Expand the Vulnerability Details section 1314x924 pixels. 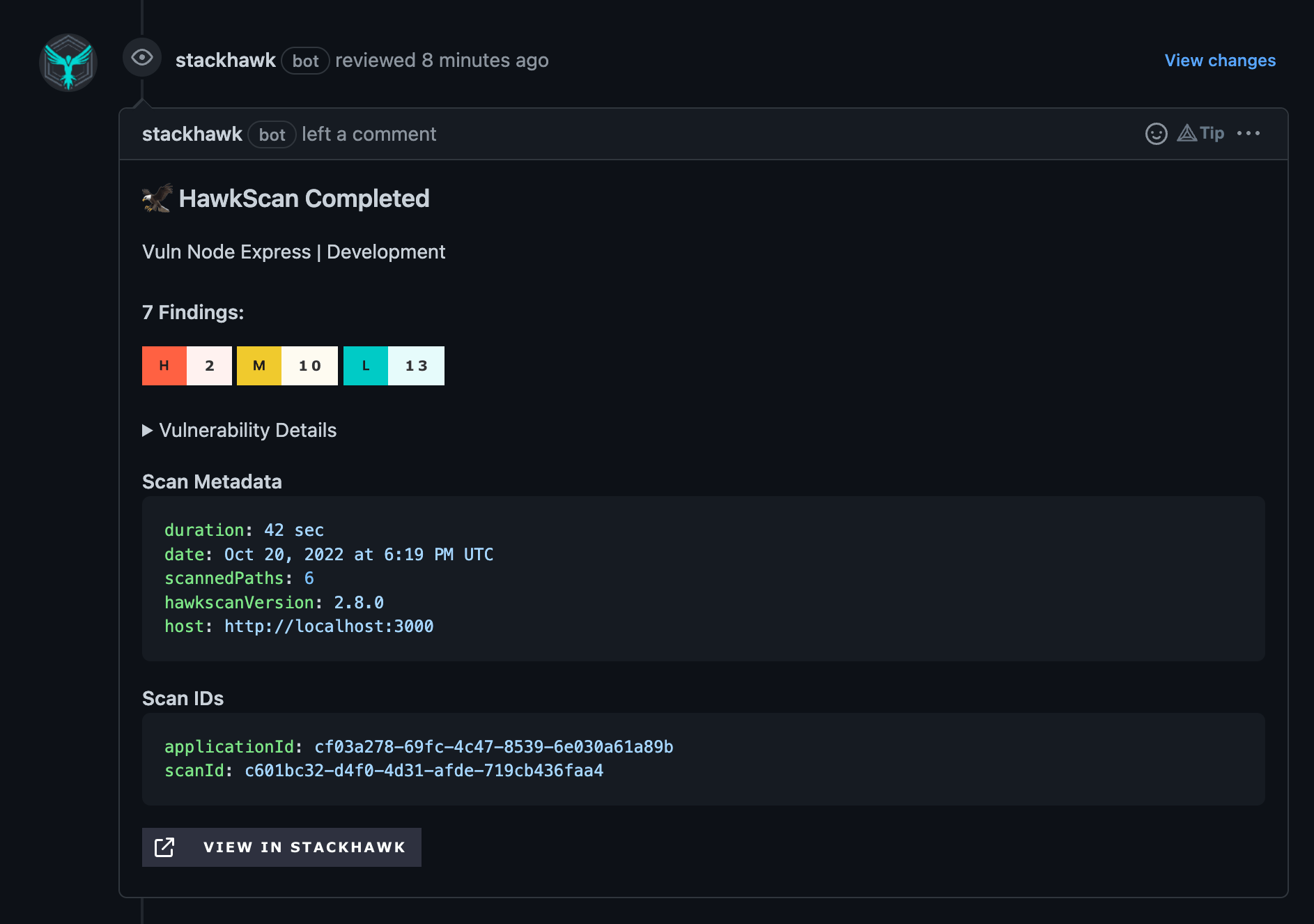pyautogui.click(x=247, y=431)
